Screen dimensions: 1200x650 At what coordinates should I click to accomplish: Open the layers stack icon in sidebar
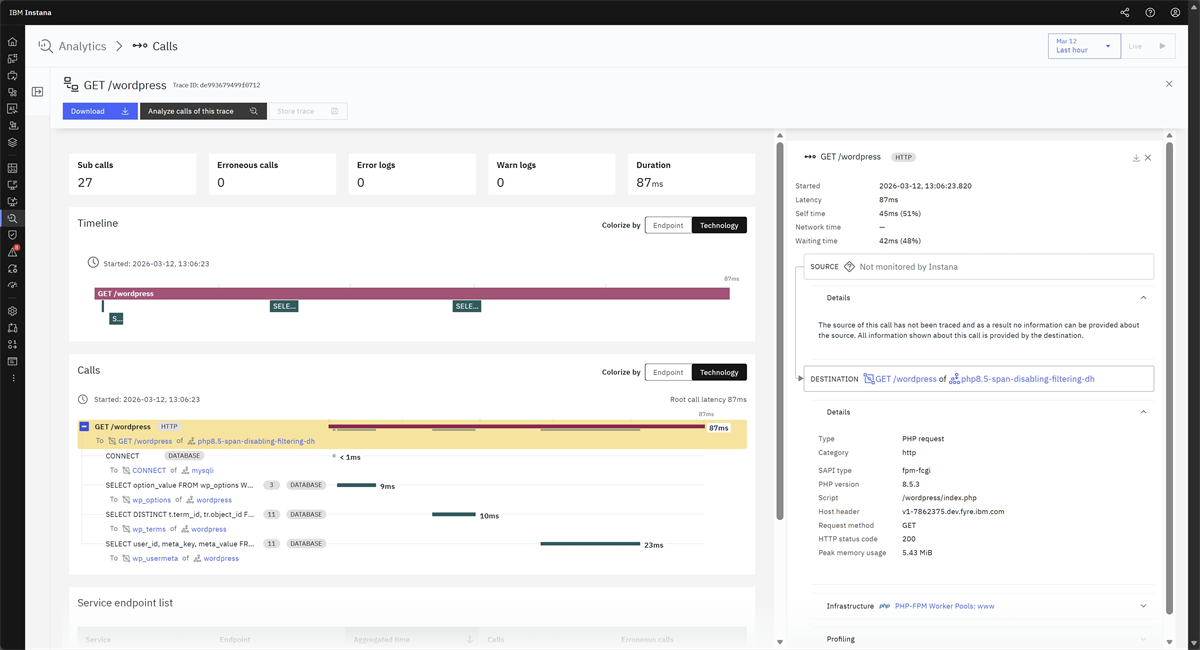12,142
